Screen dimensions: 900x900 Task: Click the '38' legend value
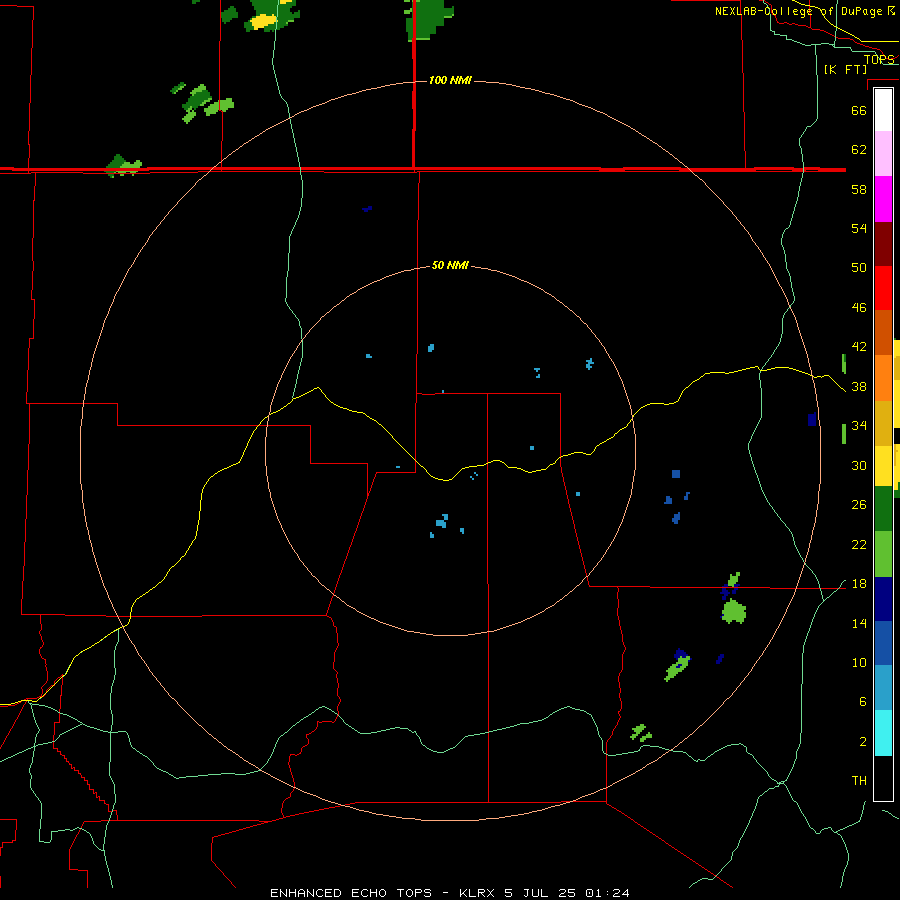(x=859, y=387)
